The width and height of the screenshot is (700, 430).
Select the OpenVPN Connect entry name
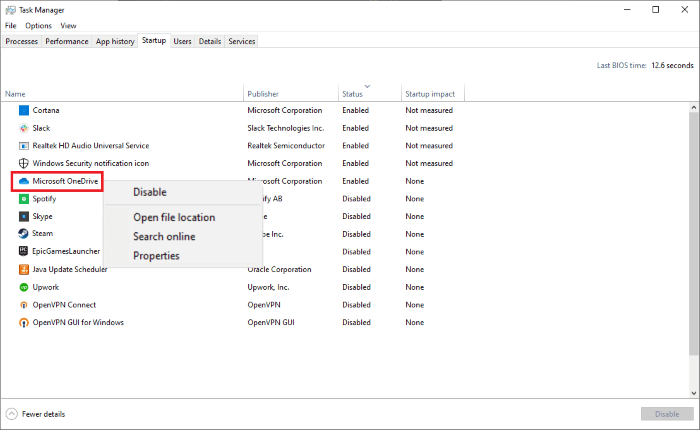coord(64,305)
